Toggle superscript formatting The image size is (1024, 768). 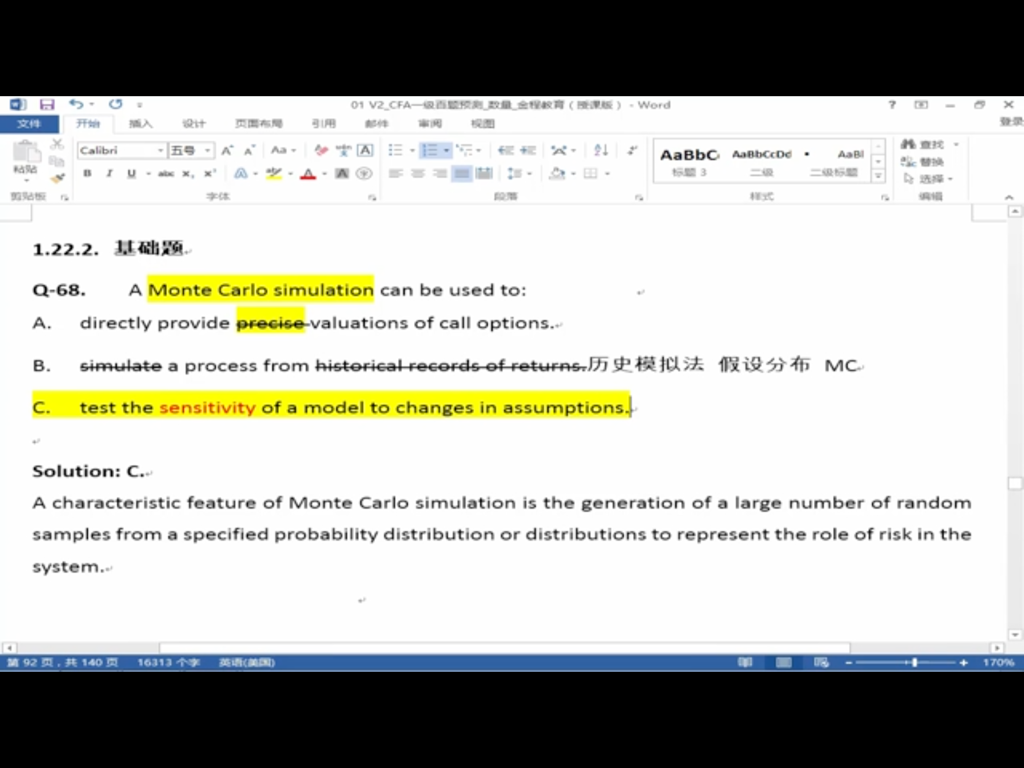(210, 174)
